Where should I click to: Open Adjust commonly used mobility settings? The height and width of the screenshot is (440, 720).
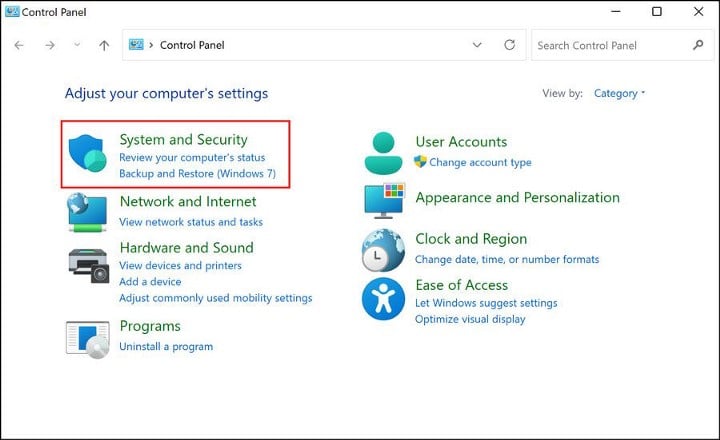[216, 298]
